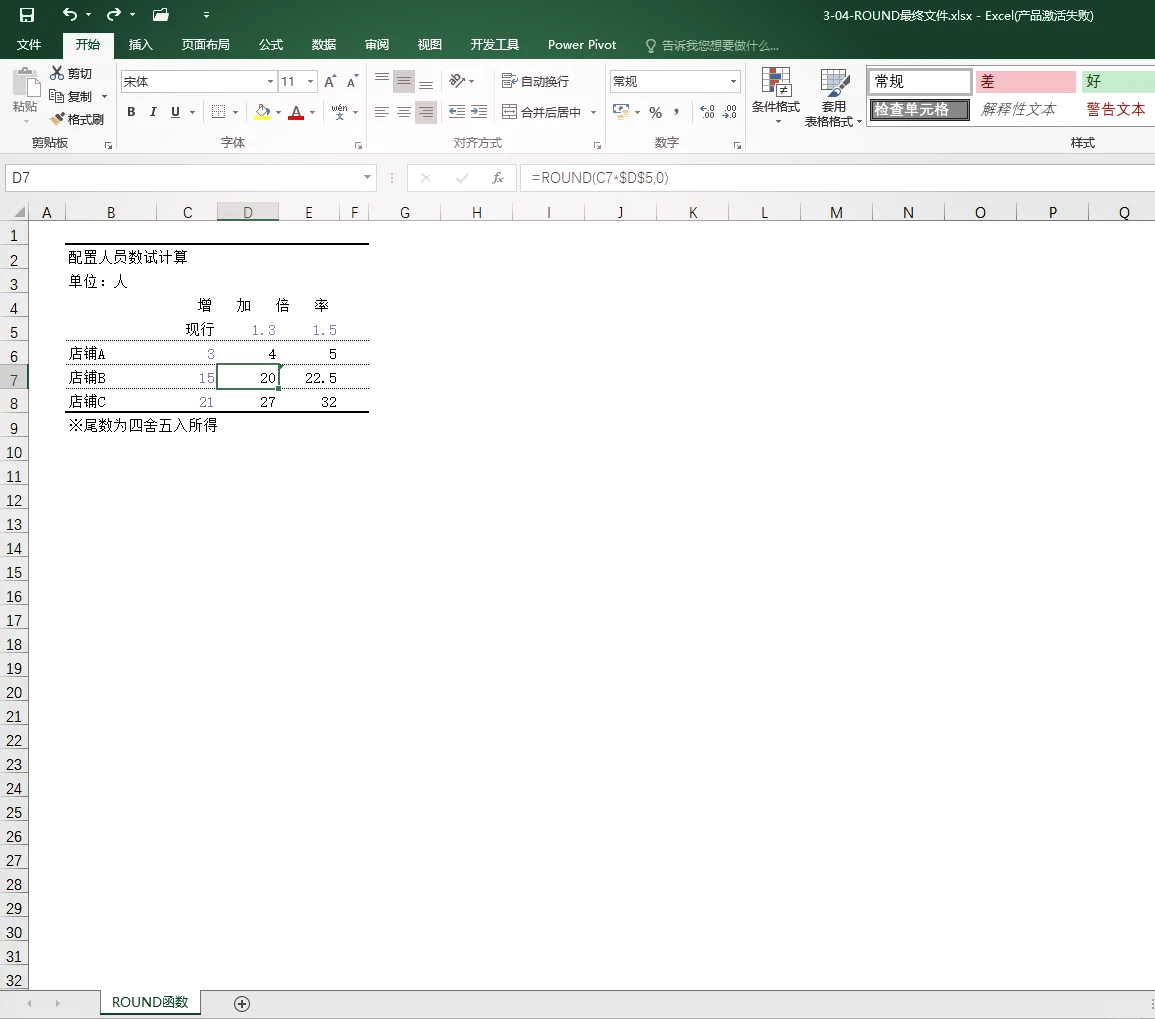Click the Undo arrow icon
1155x1019 pixels.
[x=70, y=14]
